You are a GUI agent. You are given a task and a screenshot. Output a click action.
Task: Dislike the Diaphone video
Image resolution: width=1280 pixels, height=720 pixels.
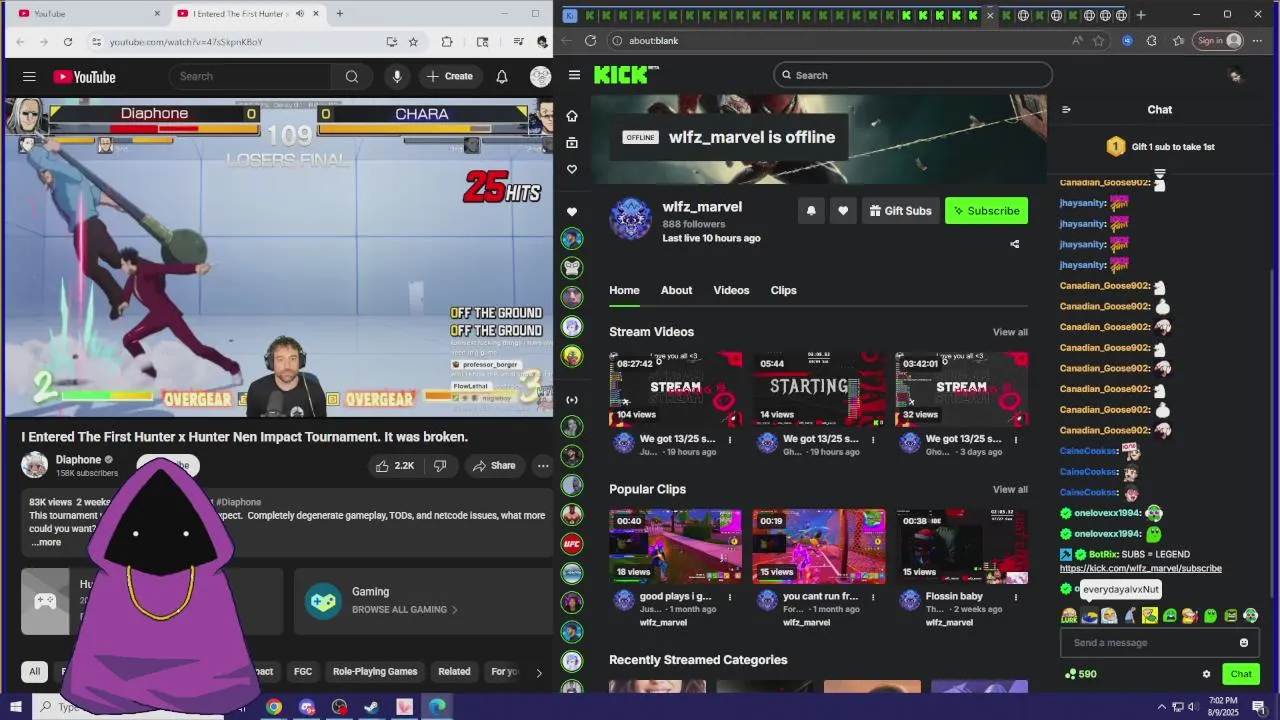[440, 465]
